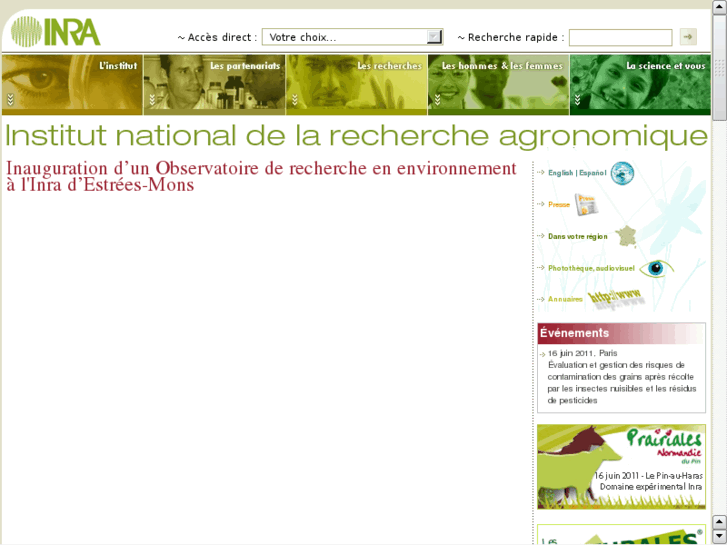
Task: Submit search with the arrow button
Action: [x=688, y=37]
